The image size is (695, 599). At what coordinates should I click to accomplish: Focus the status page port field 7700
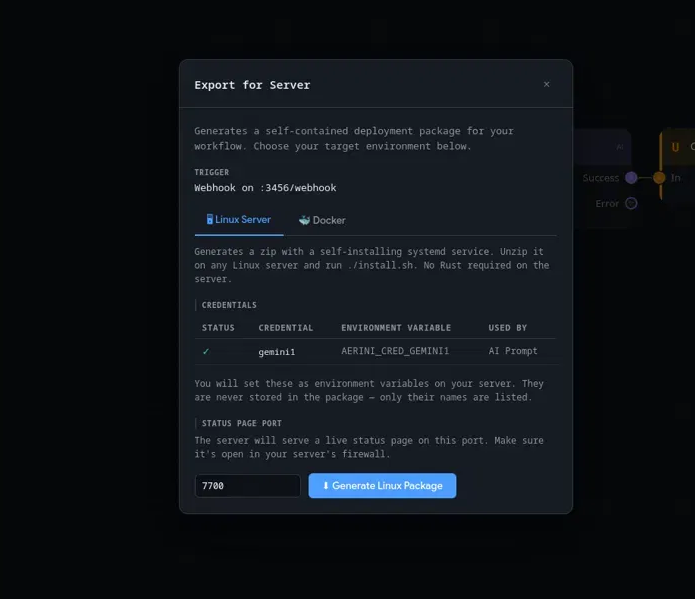point(248,486)
